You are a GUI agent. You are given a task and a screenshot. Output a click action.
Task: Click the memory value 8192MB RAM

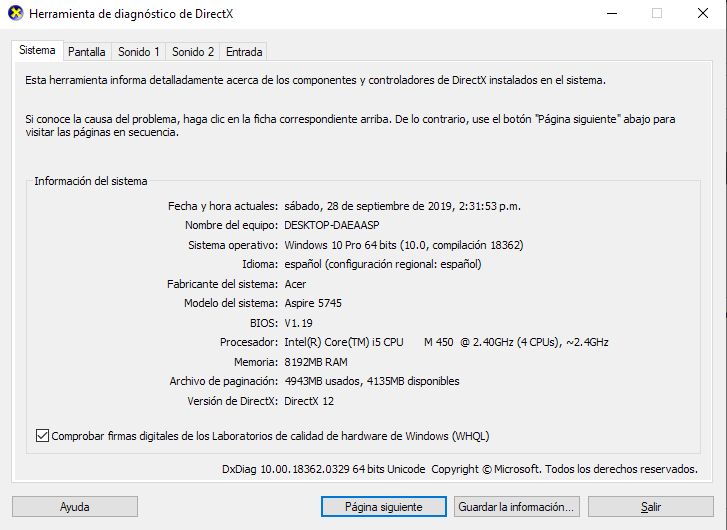[x=316, y=362]
